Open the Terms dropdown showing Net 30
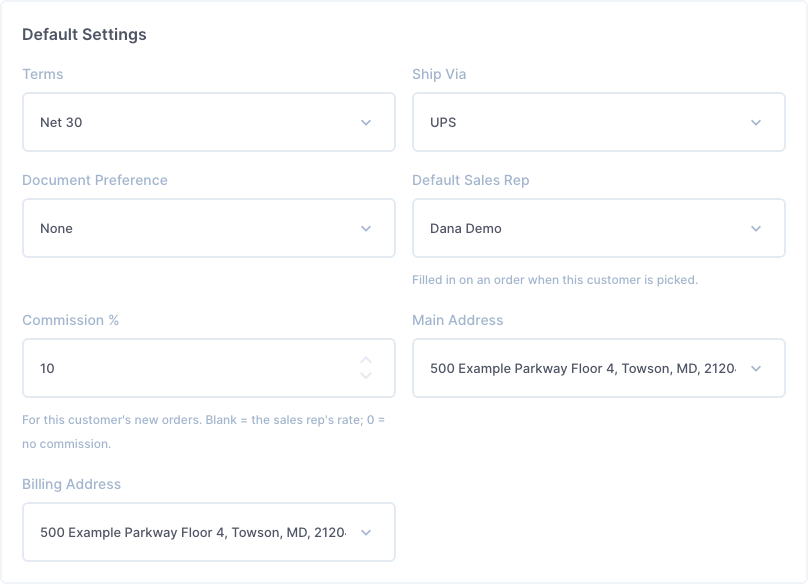Screen dimensions: 808x584 209,122
